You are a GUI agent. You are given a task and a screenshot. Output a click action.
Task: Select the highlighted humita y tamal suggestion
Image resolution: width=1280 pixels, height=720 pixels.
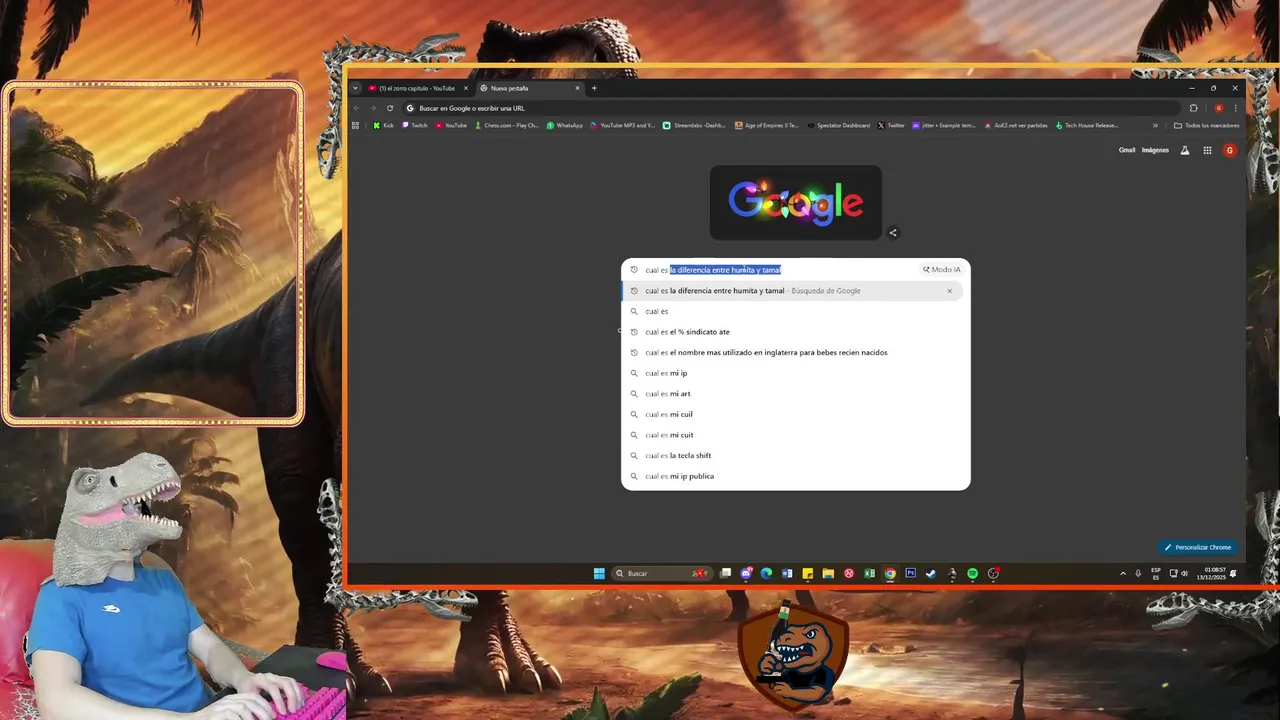coord(792,291)
